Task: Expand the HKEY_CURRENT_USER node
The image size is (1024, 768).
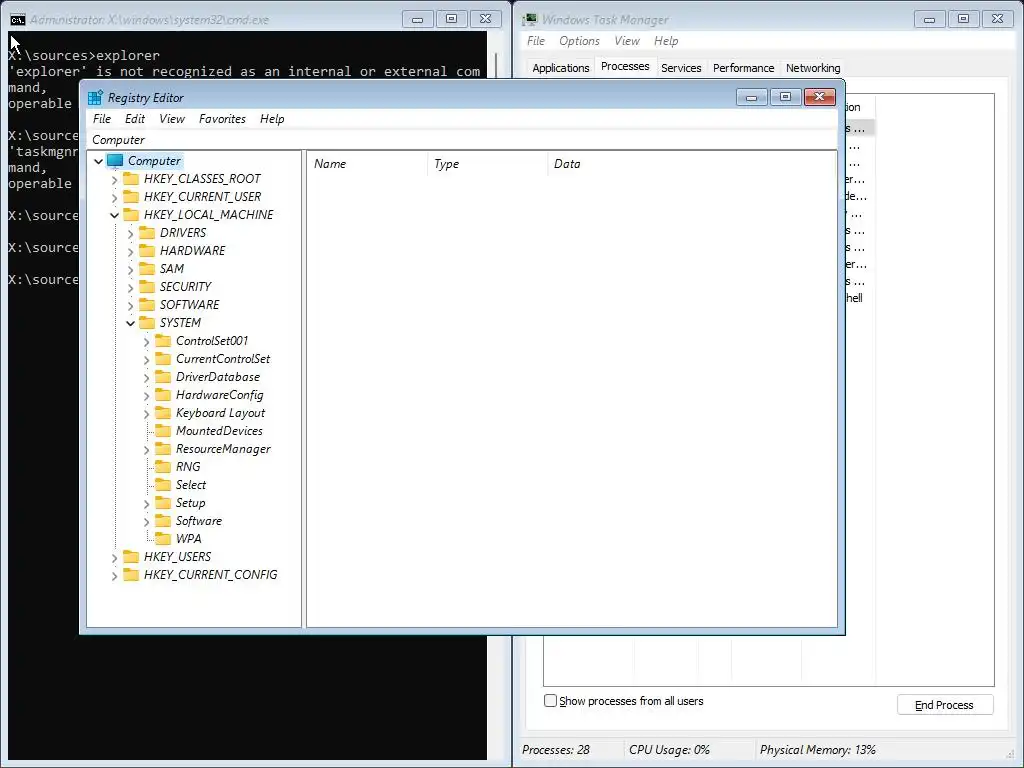Action: click(114, 197)
